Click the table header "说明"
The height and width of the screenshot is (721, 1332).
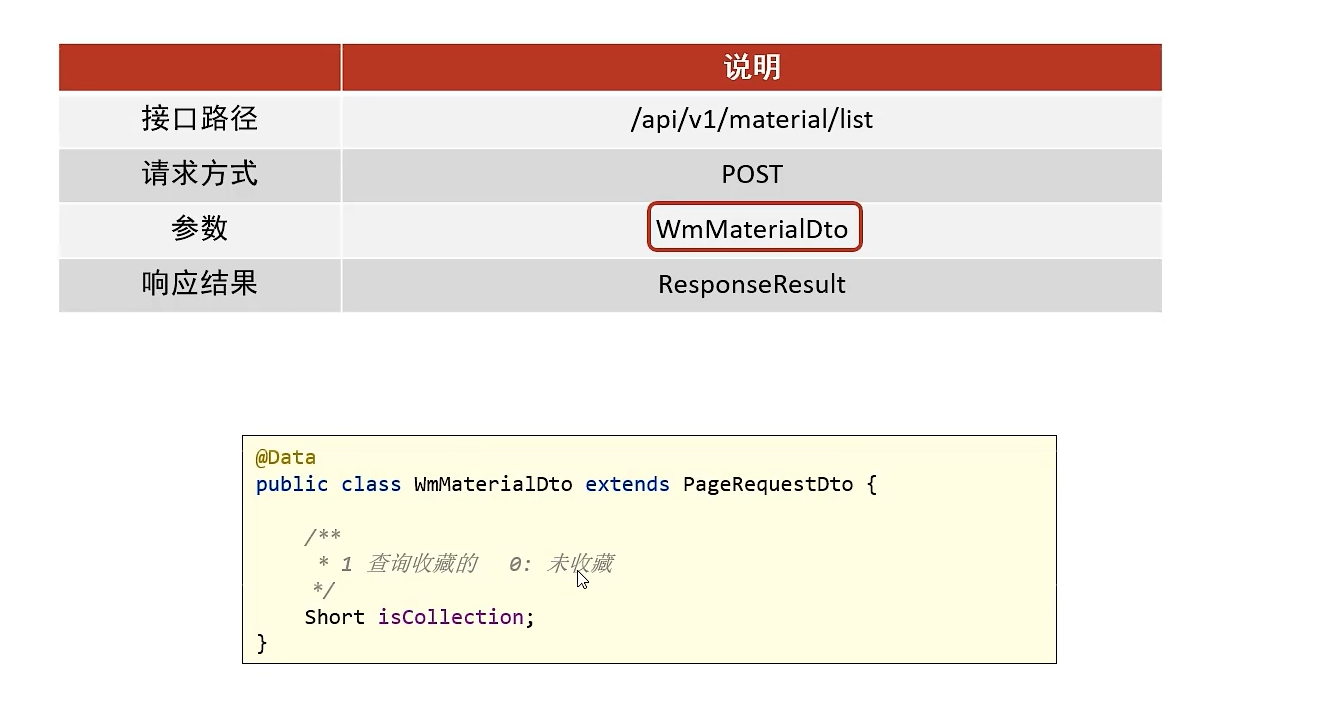[752, 67]
